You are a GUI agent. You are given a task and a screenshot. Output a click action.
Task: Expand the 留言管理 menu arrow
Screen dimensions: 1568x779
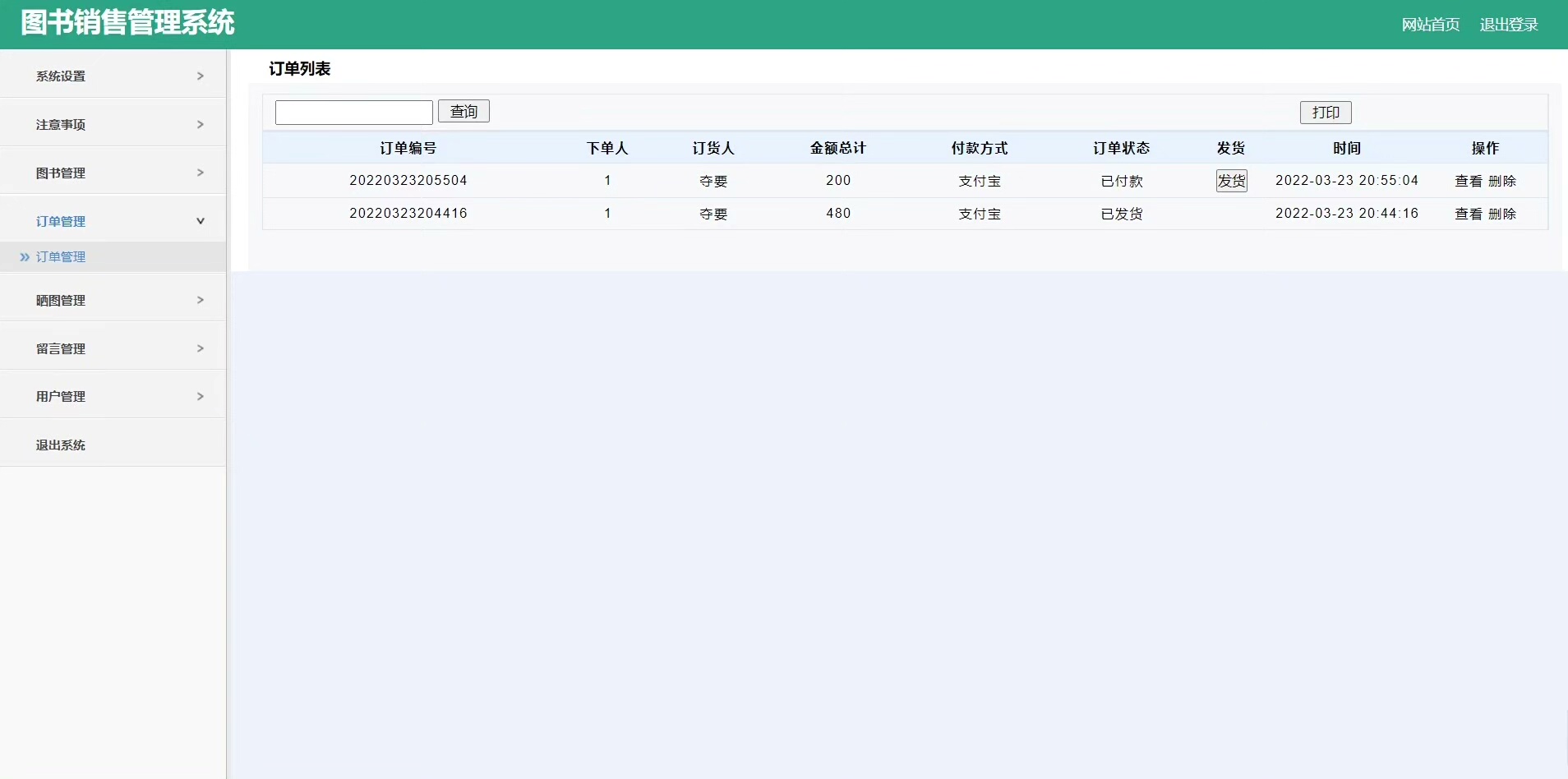(201, 348)
